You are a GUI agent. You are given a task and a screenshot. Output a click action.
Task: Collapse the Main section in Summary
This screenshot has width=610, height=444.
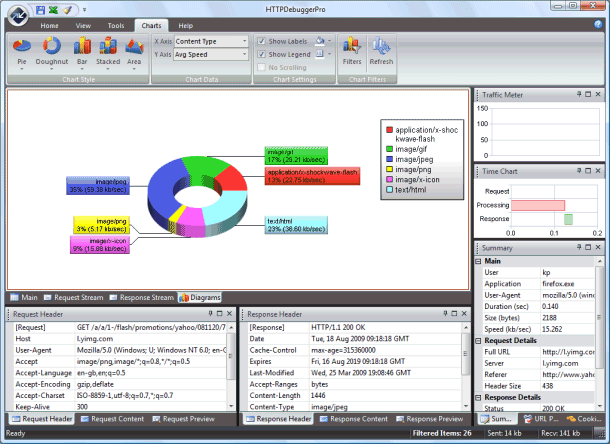click(479, 261)
